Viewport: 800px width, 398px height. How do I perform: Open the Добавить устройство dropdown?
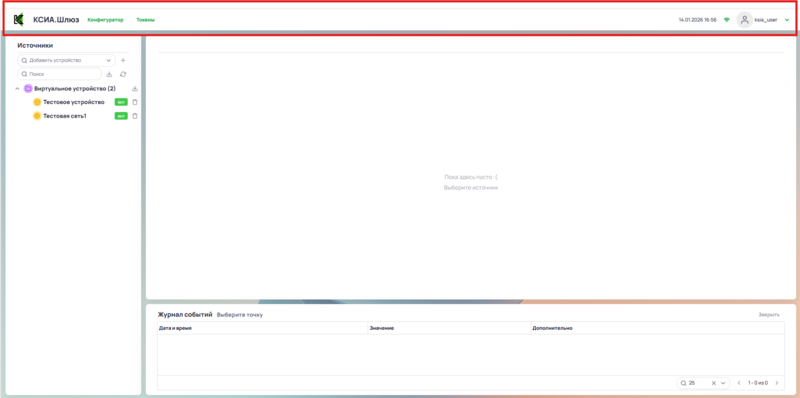click(x=66, y=60)
